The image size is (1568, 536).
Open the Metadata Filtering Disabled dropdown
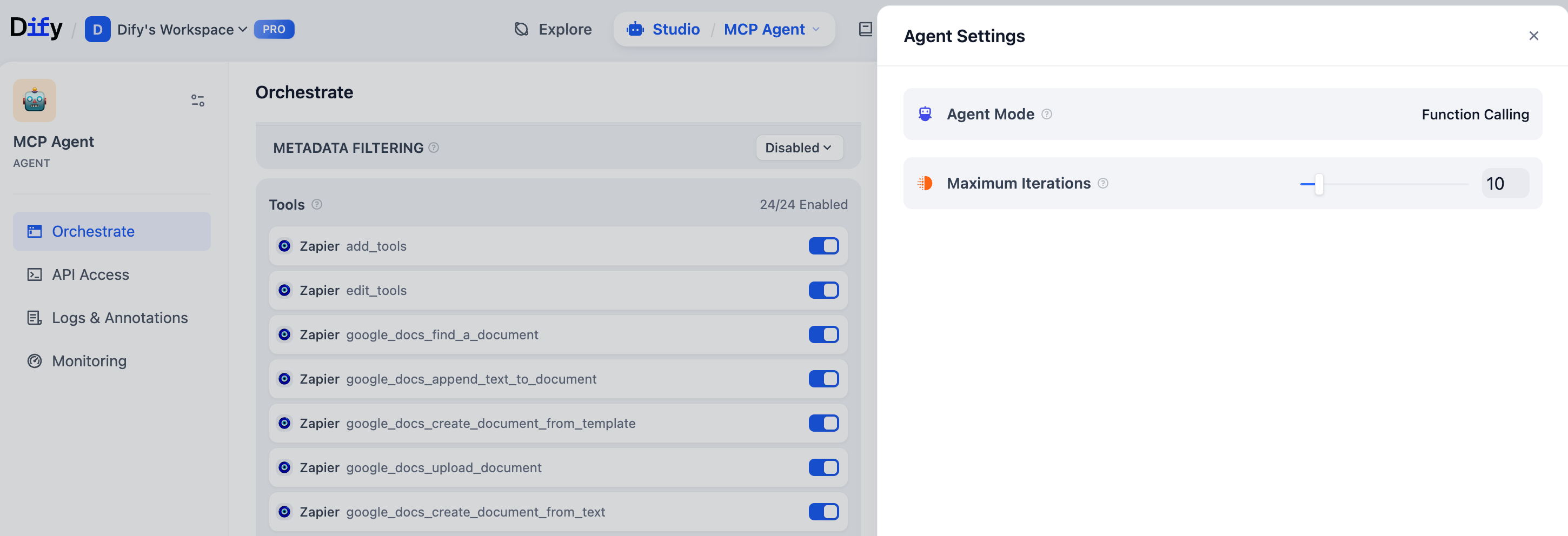(799, 147)
